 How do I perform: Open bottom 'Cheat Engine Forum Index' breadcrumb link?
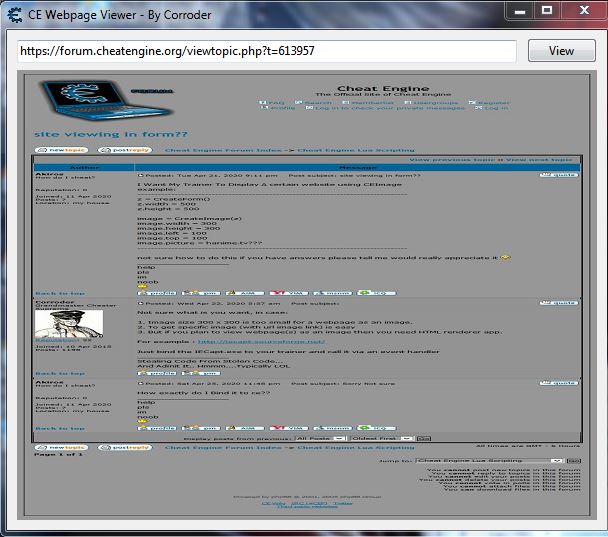[223, 447]
